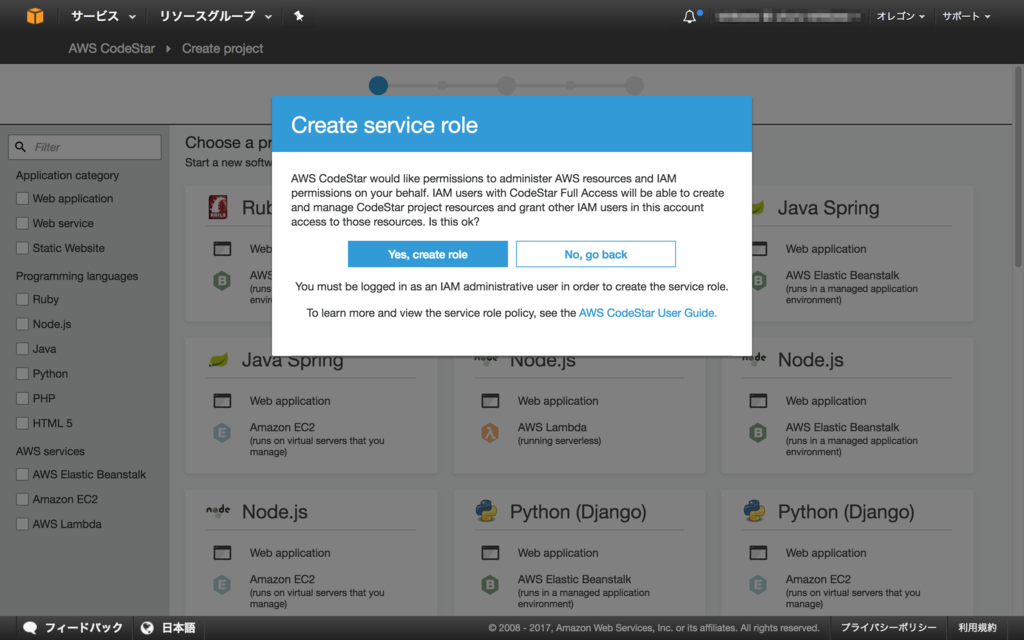The image size is (1024, 640).
Task: Select the Python (Django) Elastic Beanstalk card title
Action: click(x=578, y=512)
